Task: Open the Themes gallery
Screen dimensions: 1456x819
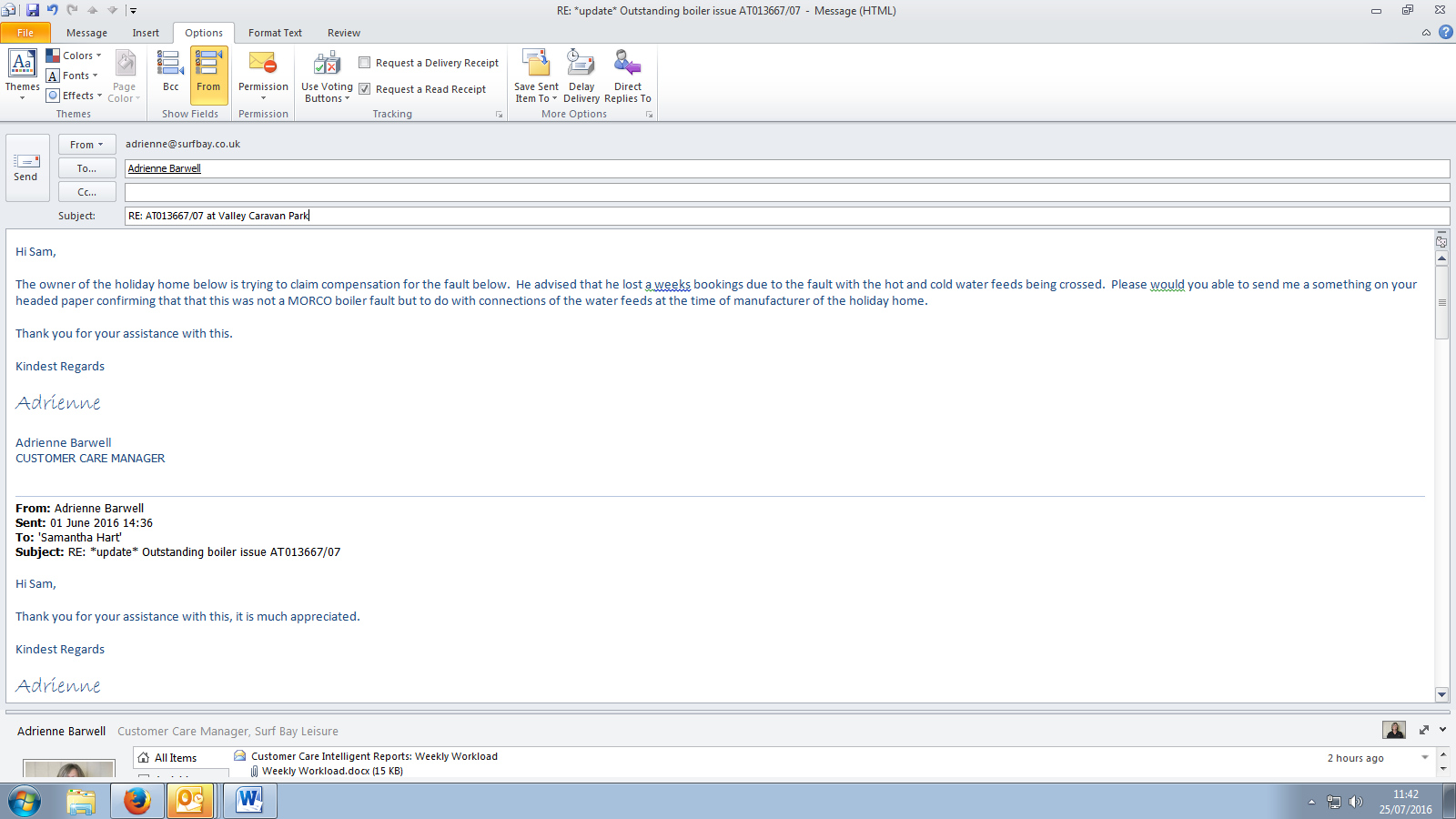Action: pyautogui.click(x=22, y=75)
